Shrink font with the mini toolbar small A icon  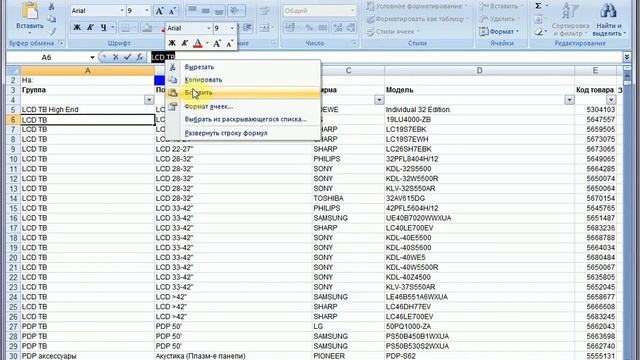click(x=229, y=43)
